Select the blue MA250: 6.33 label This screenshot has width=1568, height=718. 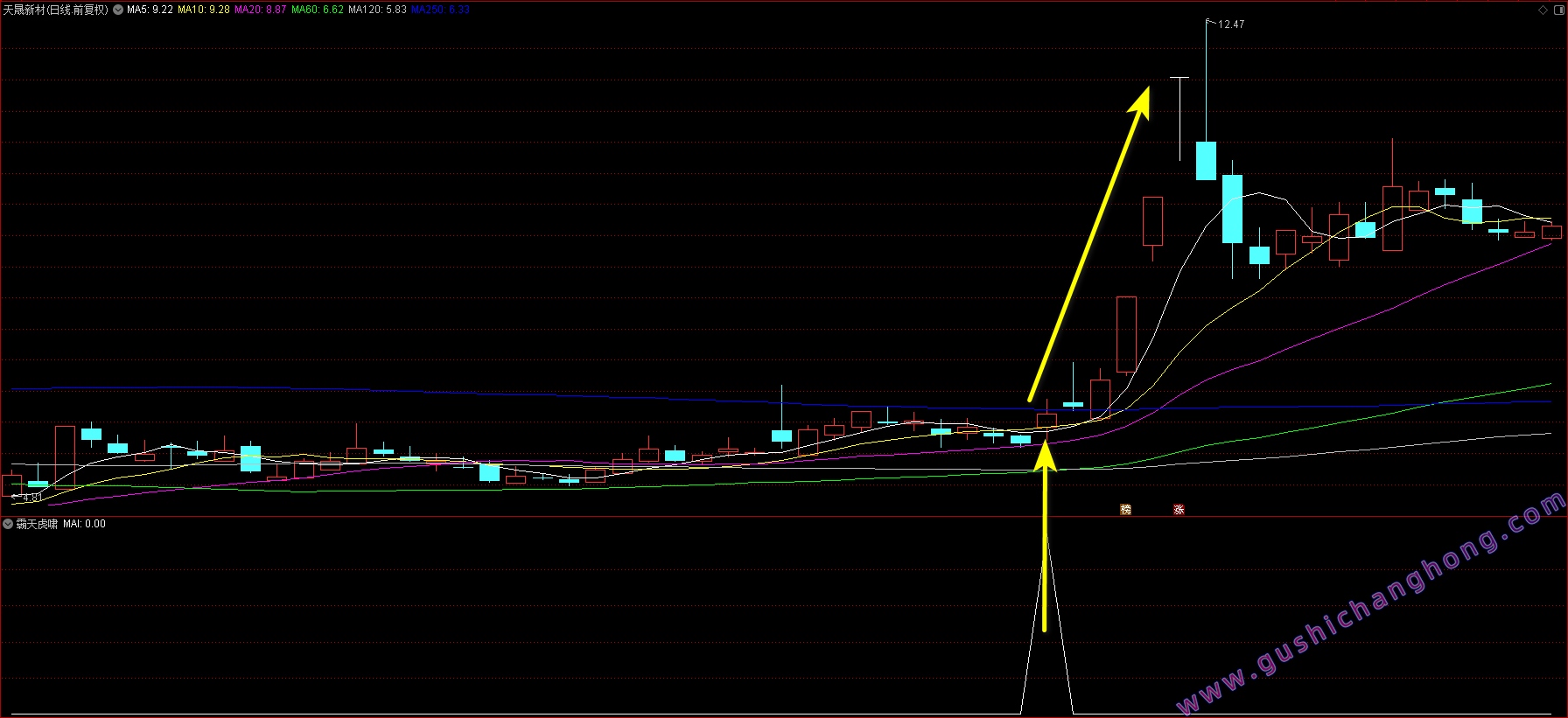tap(440, 10)
